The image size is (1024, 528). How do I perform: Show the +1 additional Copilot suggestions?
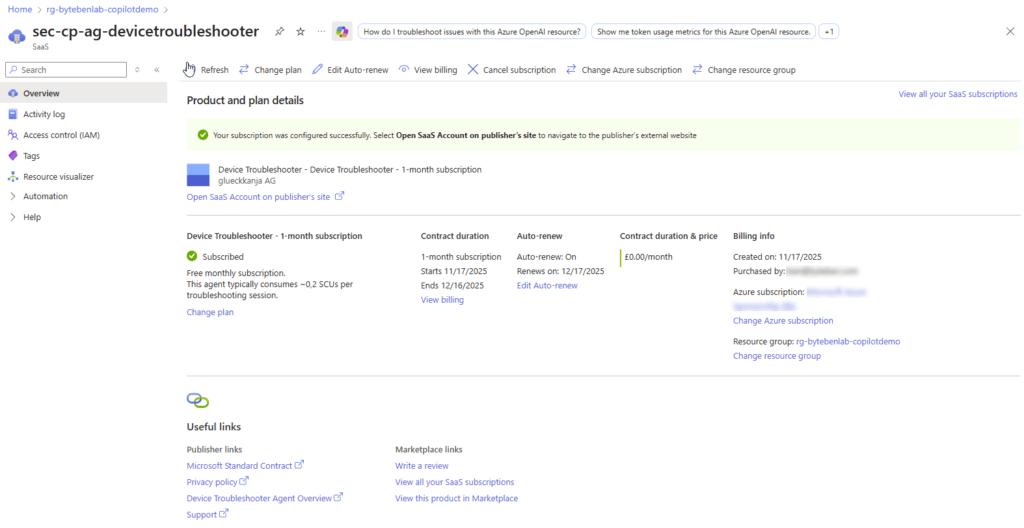(x=828, y=32)
